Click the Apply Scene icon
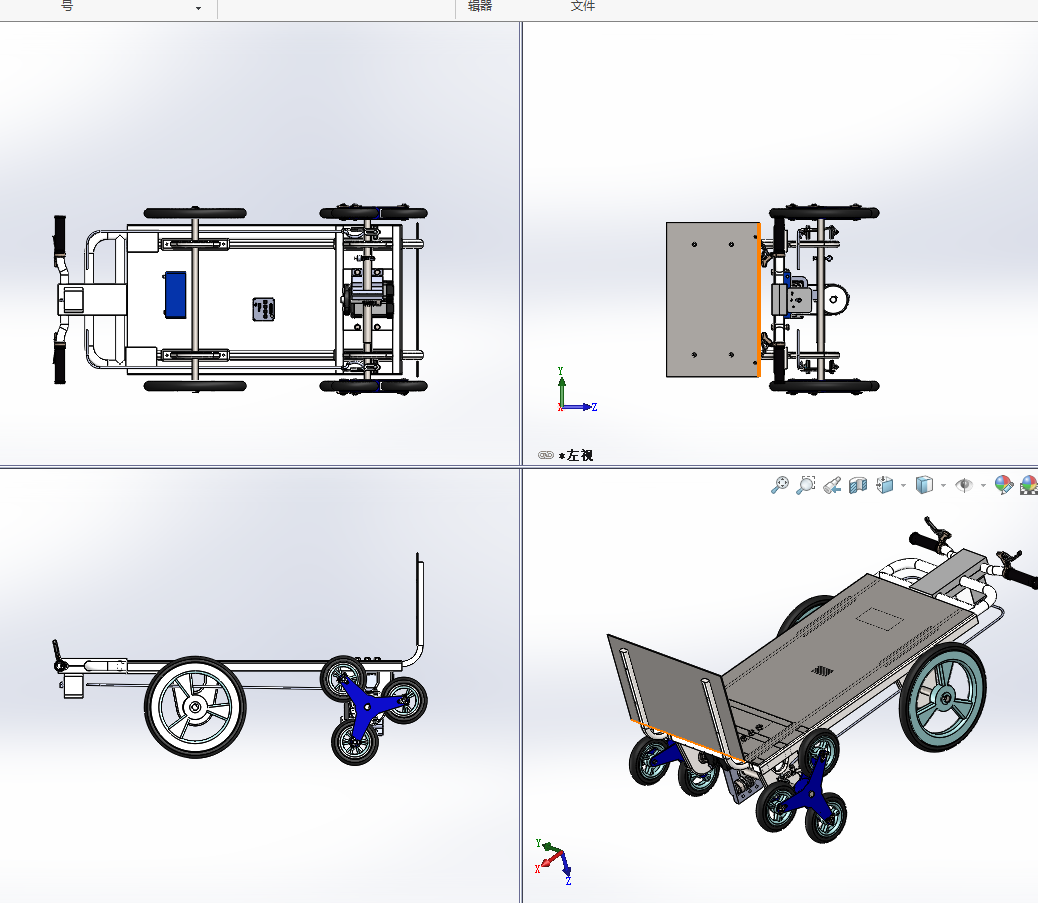 [1029, 485]
